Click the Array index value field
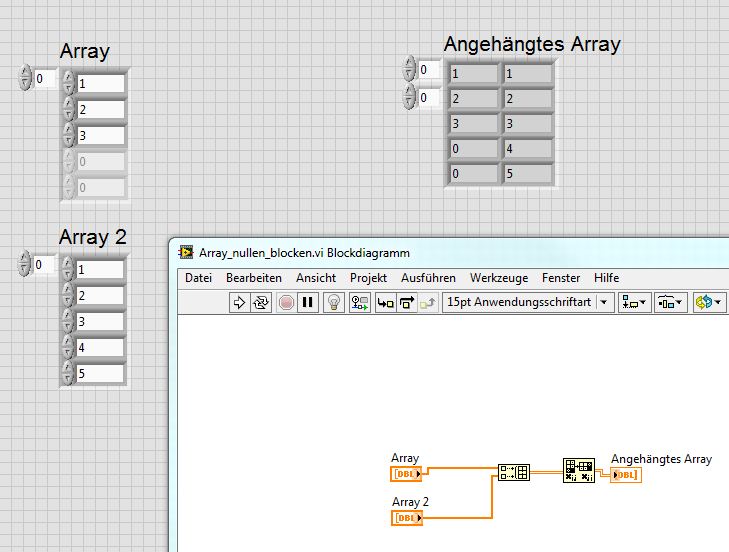The image size is (729, 552). point(45,79)
